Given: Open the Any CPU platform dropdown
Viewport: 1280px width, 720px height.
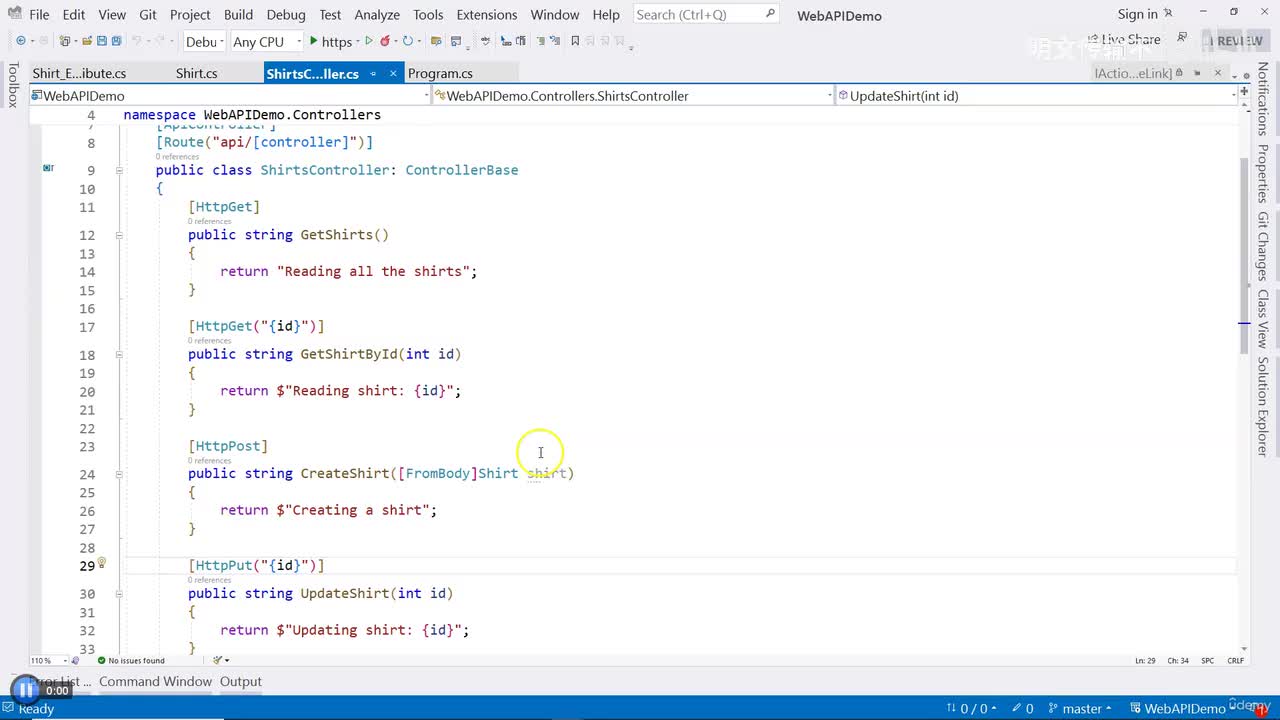Looking at the screenshot, I should tap(266, 41).
